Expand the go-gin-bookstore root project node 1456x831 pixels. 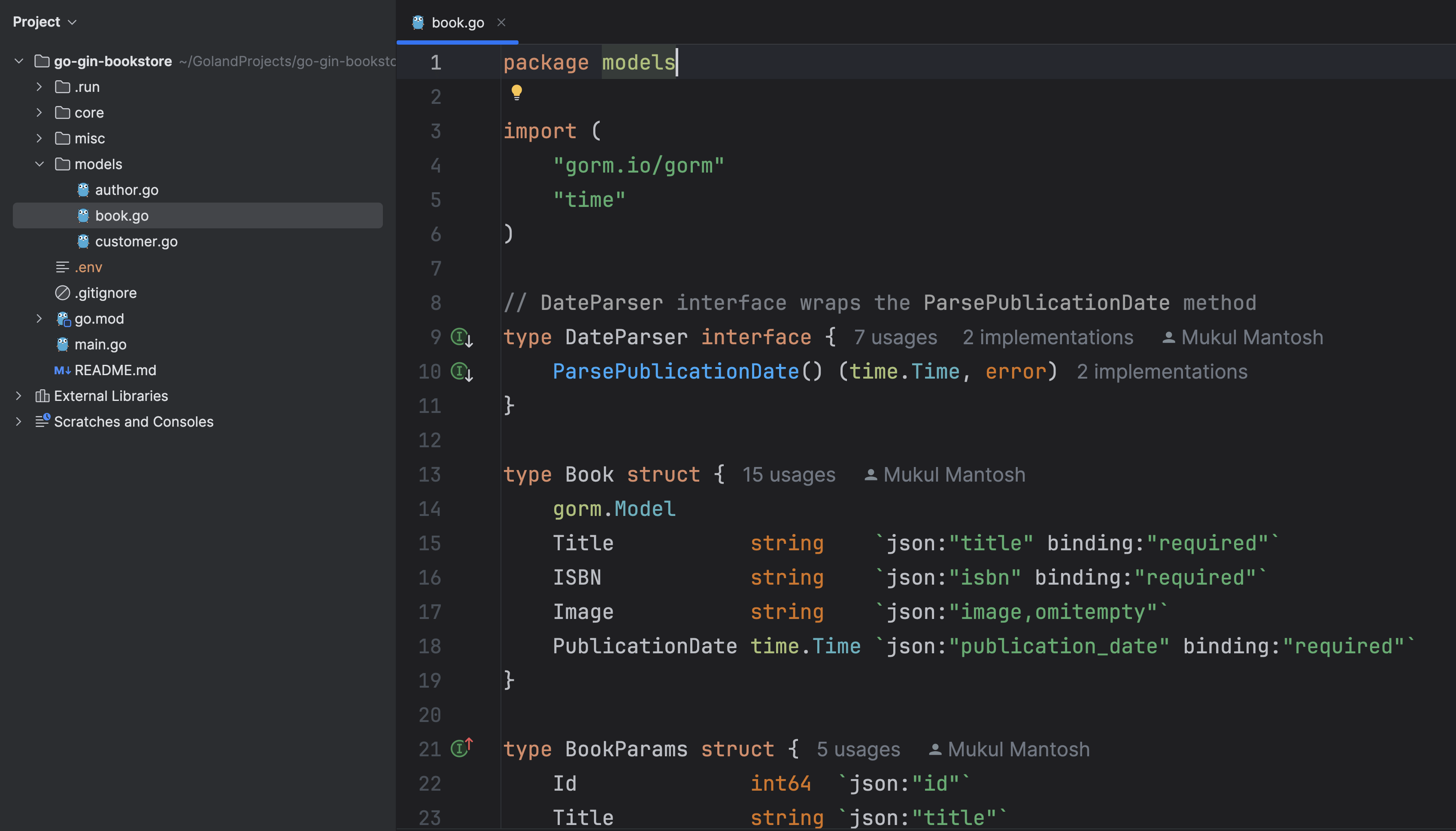[x=17, y=60]
